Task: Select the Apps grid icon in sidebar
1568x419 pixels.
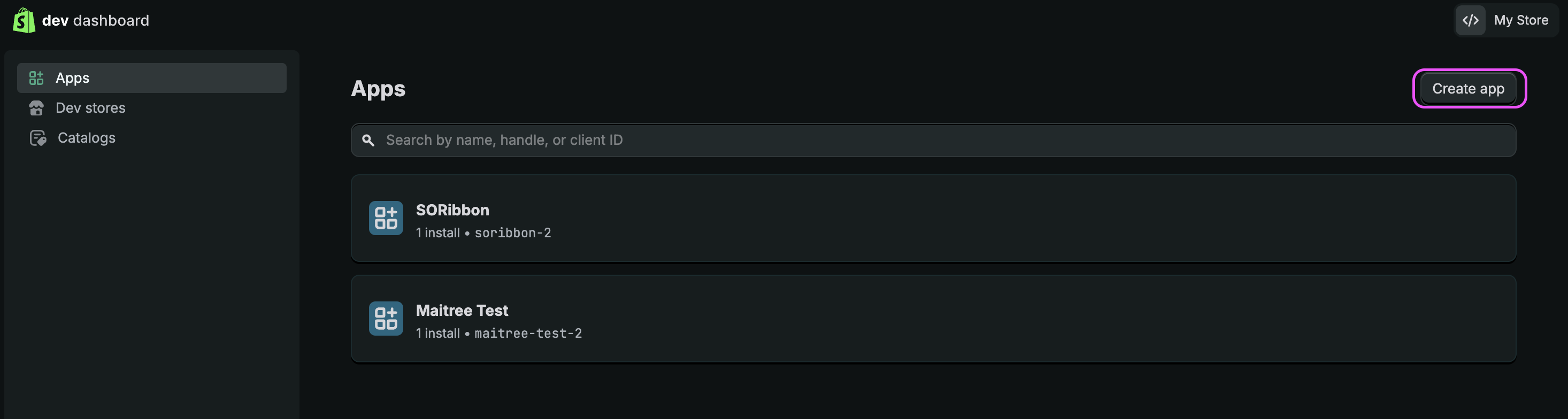Action: pyautogui.click(x=35, y=77)
